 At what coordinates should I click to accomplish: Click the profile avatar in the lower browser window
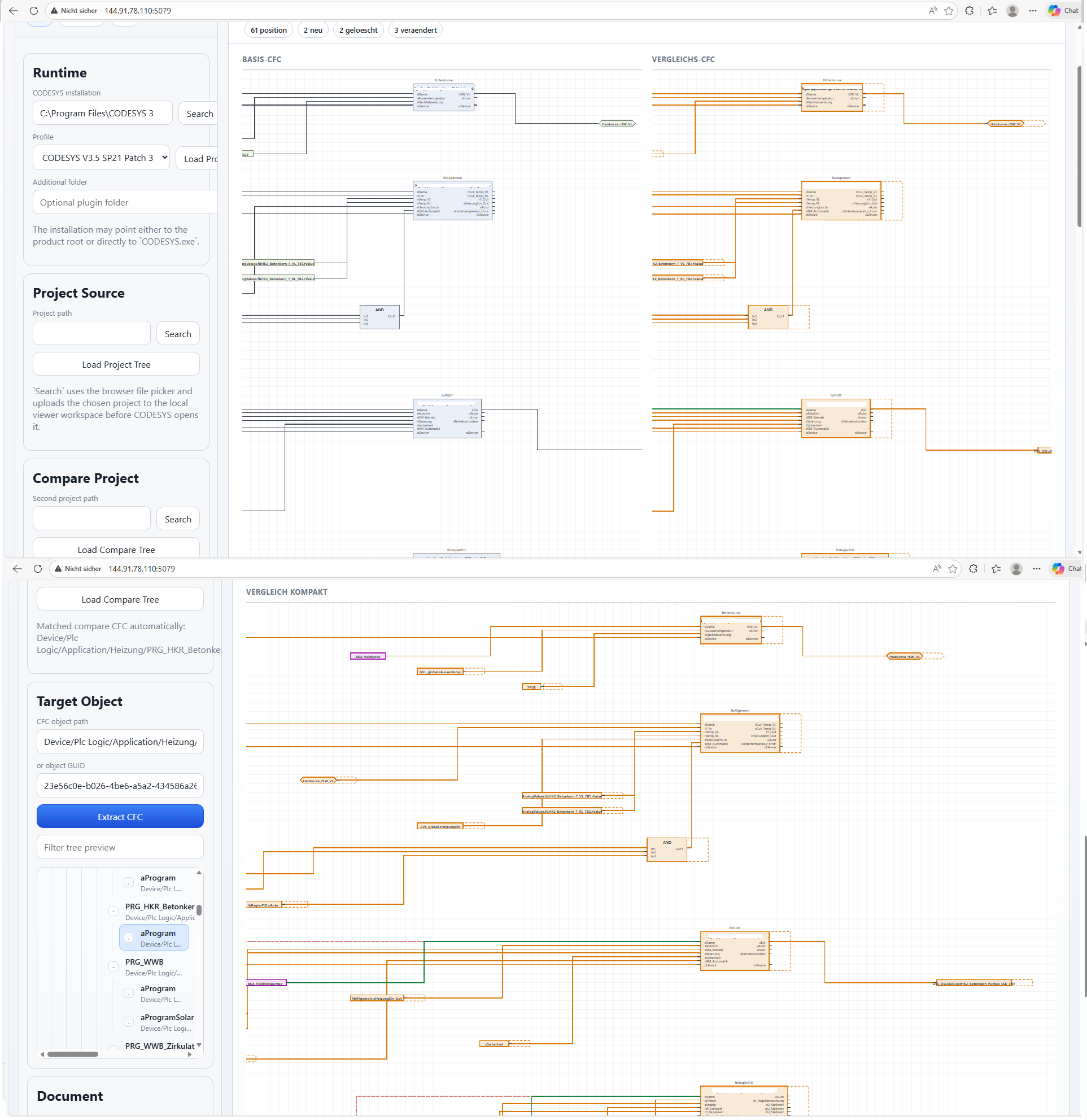pos(1016,569)
